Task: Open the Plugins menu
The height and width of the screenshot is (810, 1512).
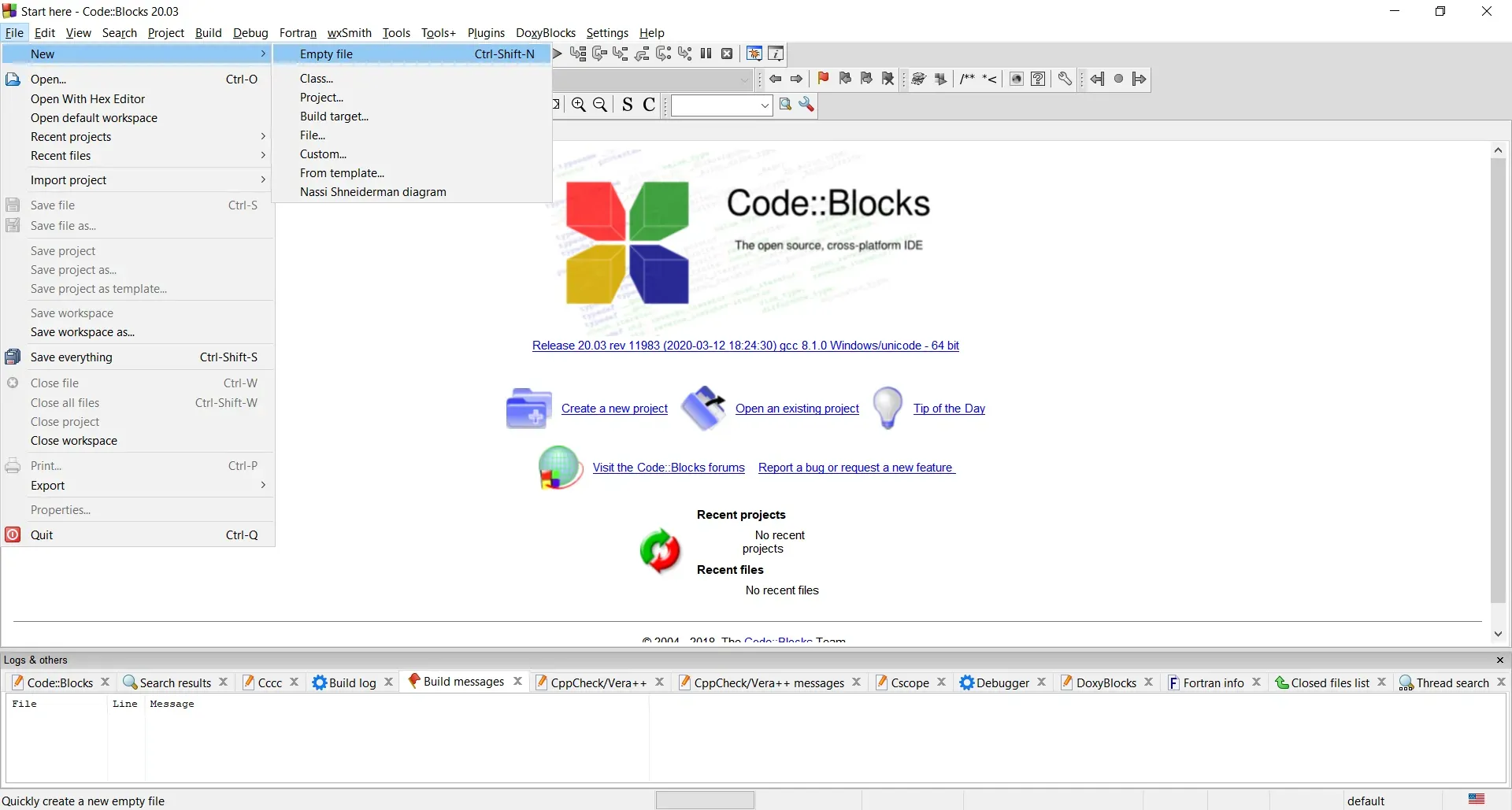Action: click(x=486, y=32)
